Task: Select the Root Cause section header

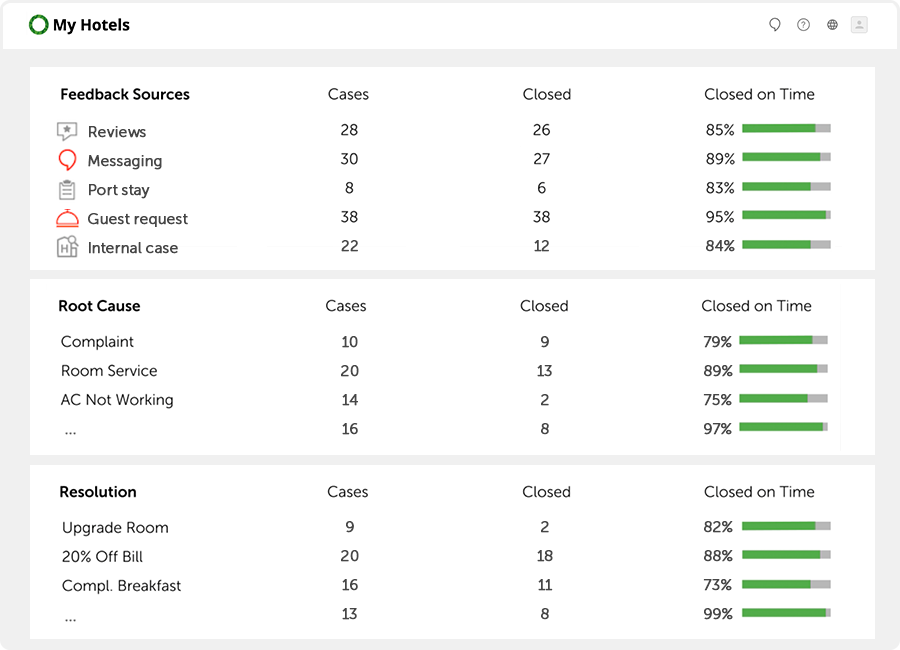Action: 99,306
